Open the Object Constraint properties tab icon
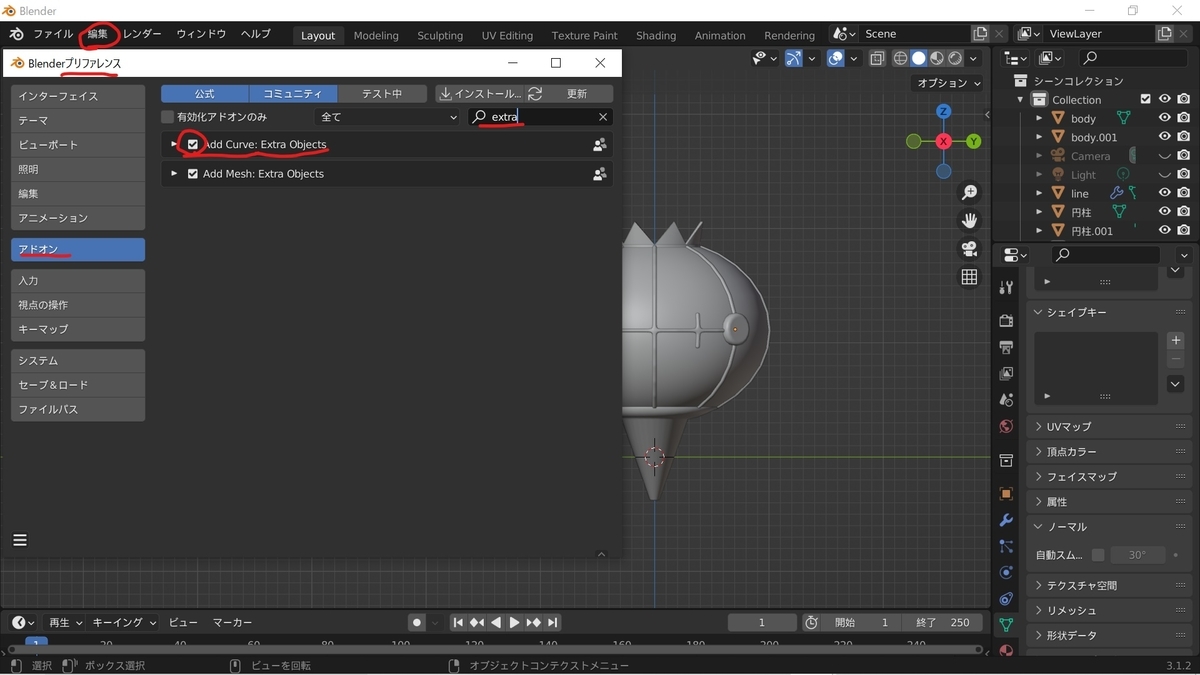 1006,598
